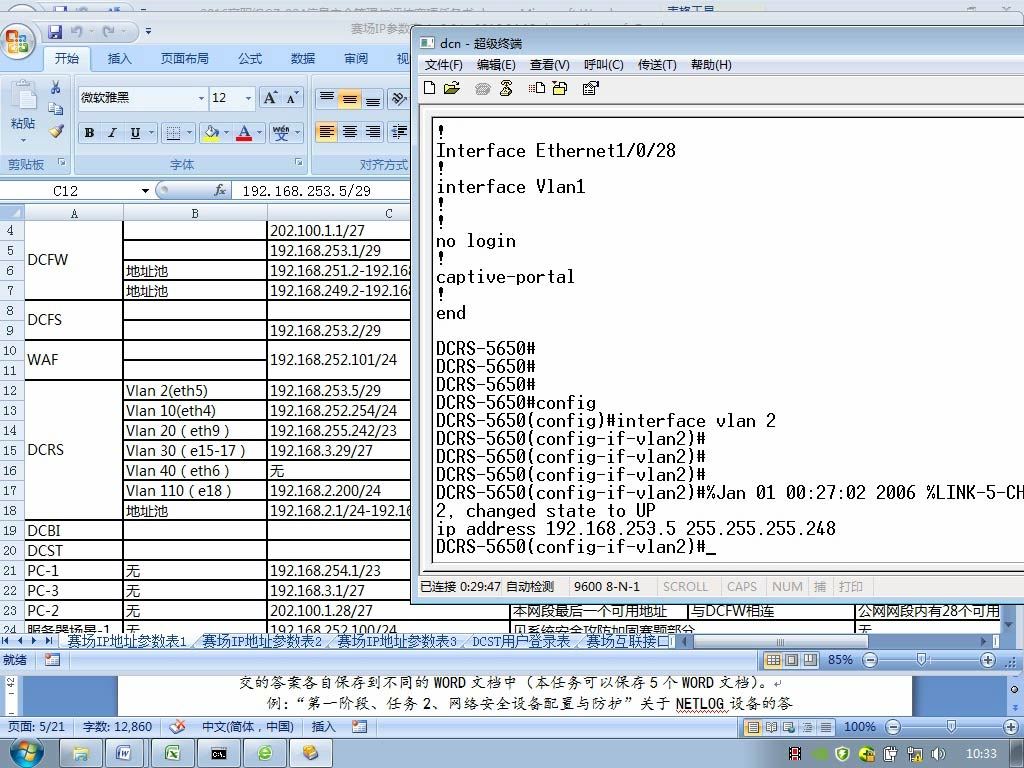The image size is (1024, 768).
Task: Click the decrease indent icon
Action: tap(399, 133)
